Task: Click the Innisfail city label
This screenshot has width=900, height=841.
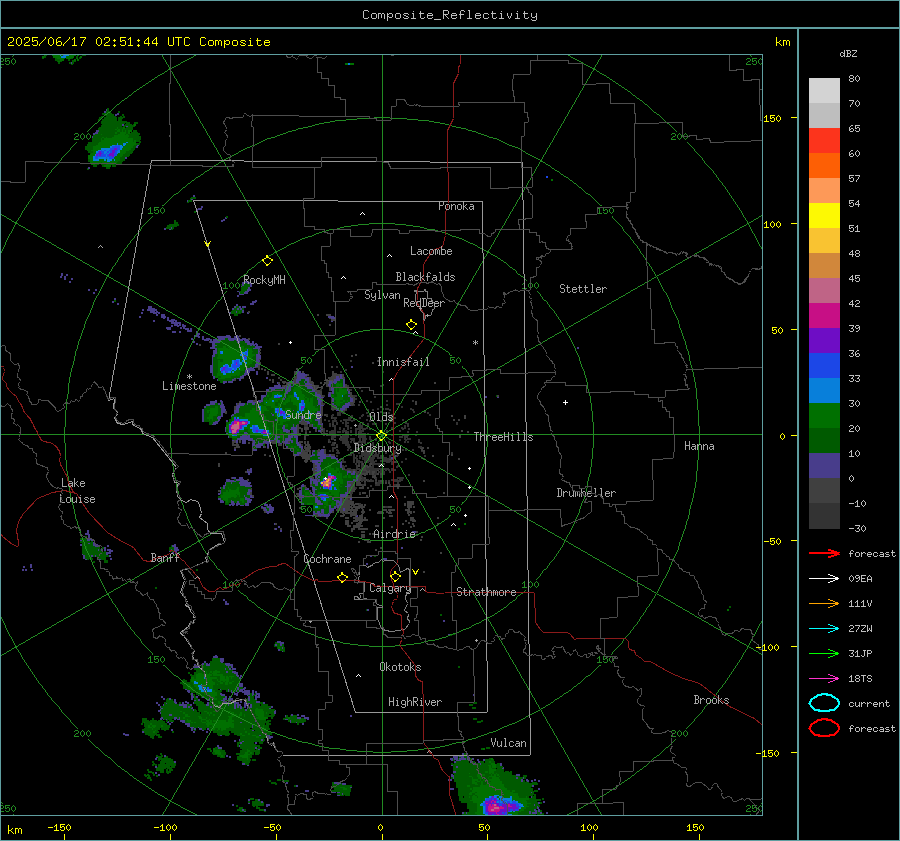Action: tap(403, 362)
